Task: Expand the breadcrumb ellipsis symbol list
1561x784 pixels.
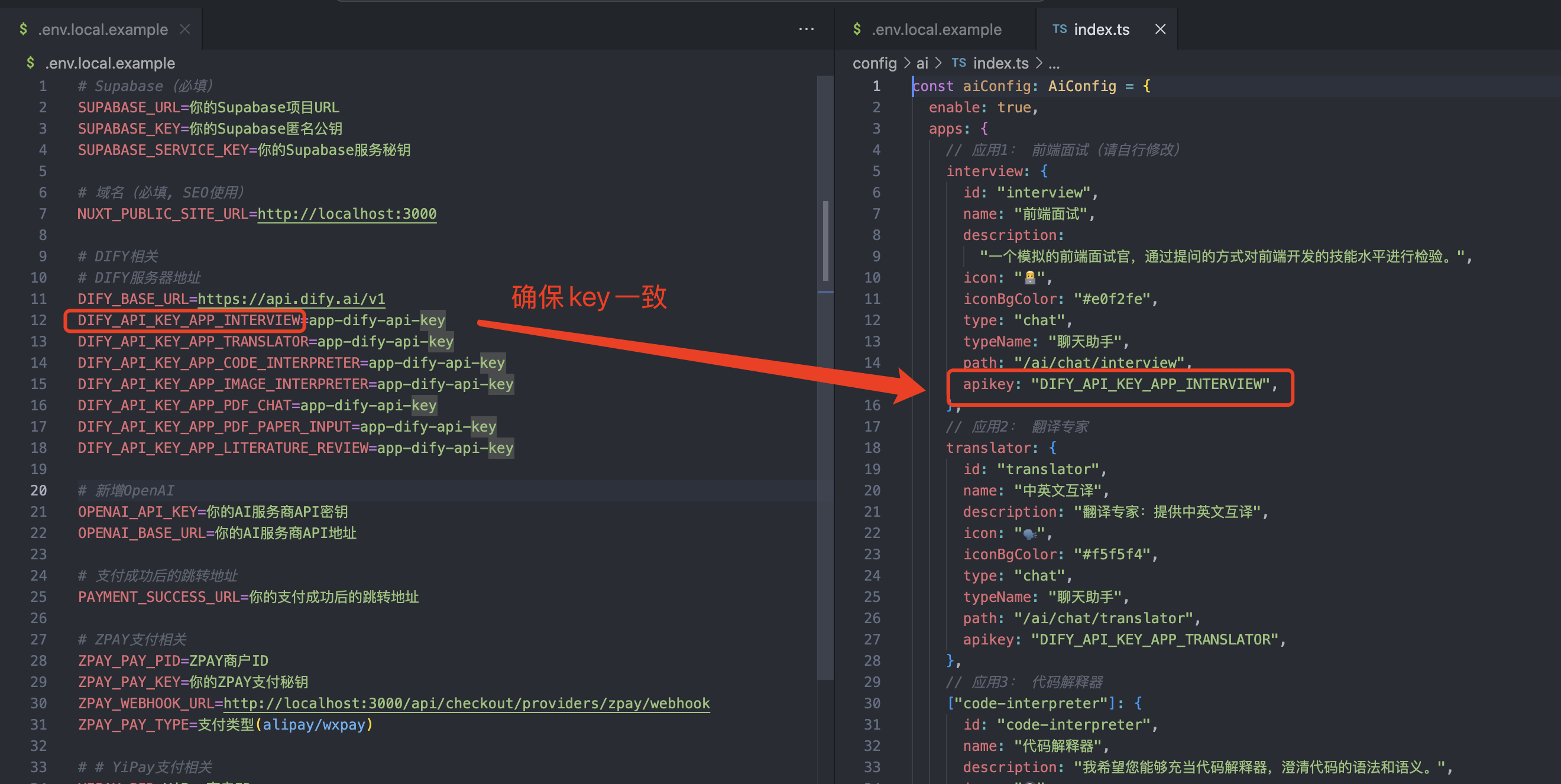Action: pyautogui.click(x=1054, y=64)
